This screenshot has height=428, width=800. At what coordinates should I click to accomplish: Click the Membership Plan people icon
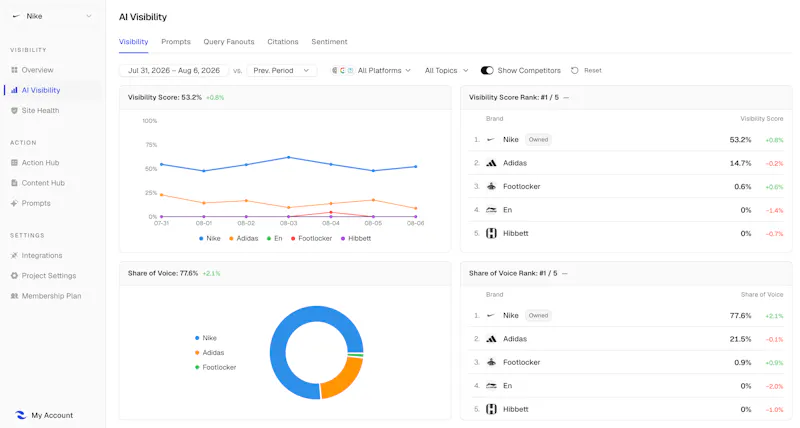coord(14,296)
